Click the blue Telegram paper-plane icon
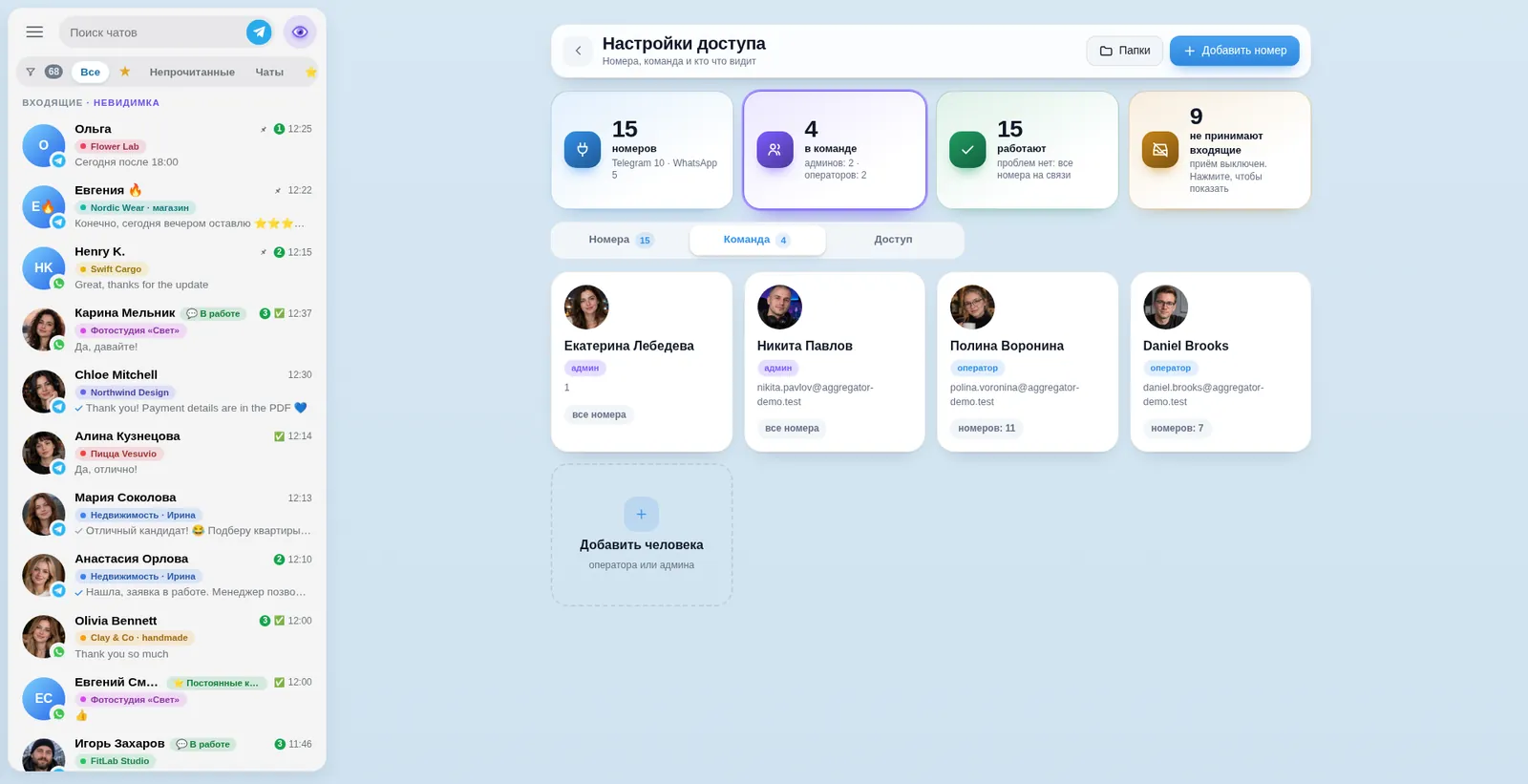 point(259,32)
